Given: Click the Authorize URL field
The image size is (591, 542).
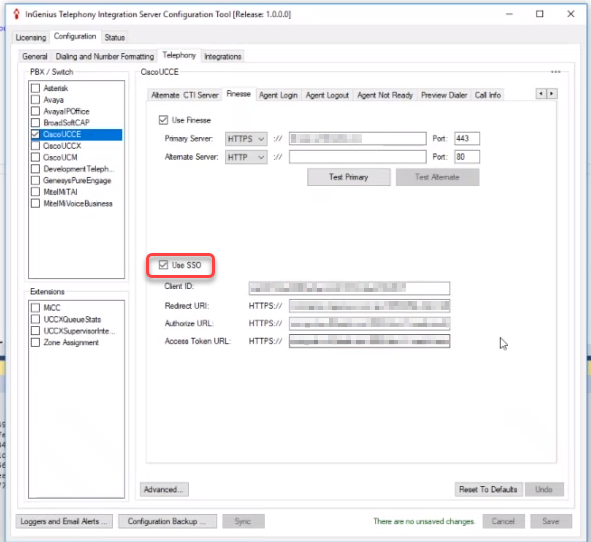Looking at the screenshot, I should (369, 323).
